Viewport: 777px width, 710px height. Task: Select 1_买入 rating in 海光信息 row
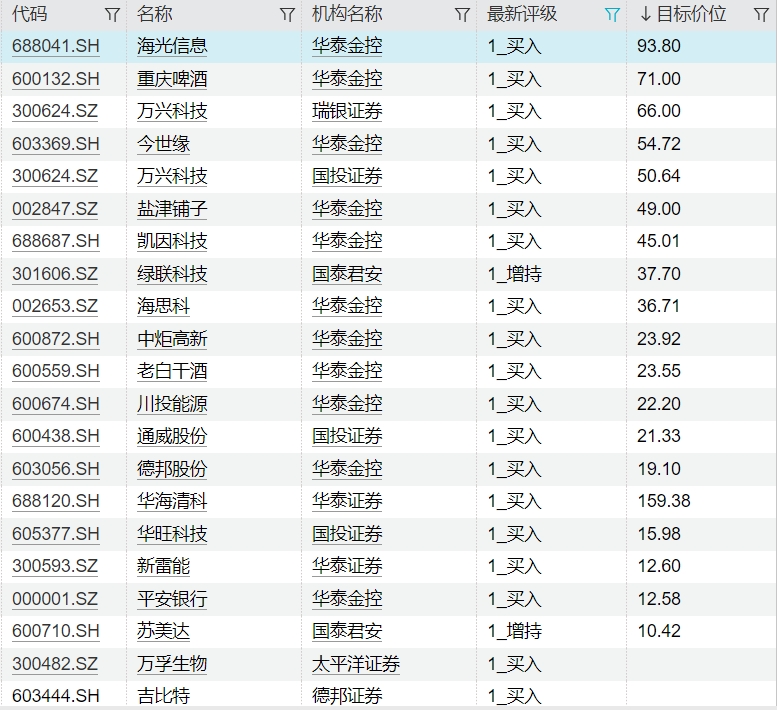click(515, 46)
